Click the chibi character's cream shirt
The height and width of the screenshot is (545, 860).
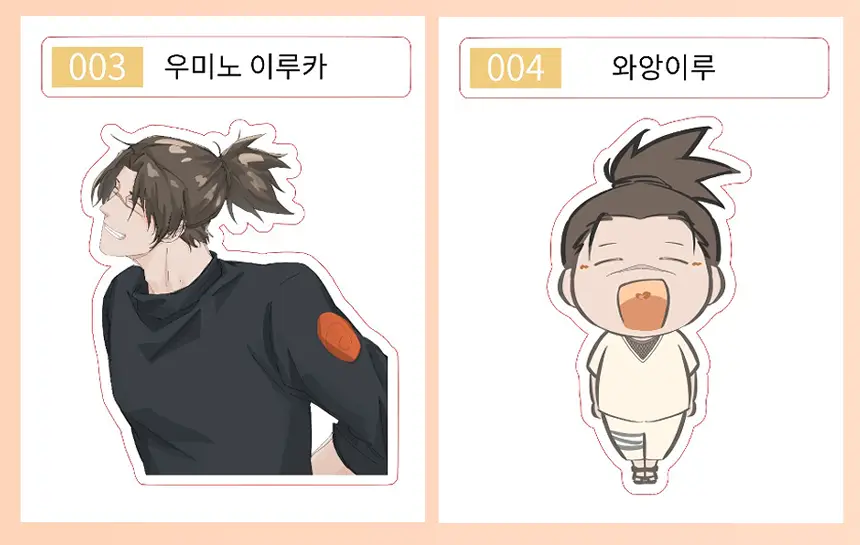643,376
